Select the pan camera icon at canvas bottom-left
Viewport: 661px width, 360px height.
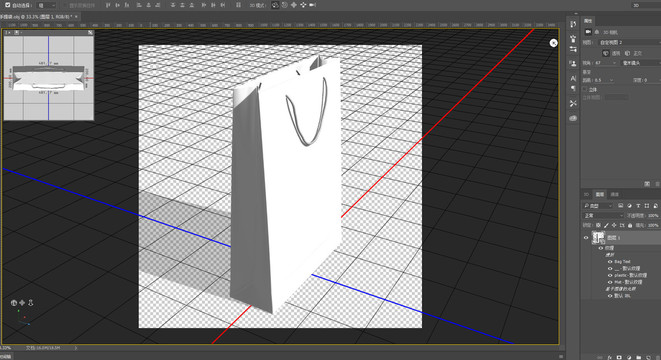22,303
